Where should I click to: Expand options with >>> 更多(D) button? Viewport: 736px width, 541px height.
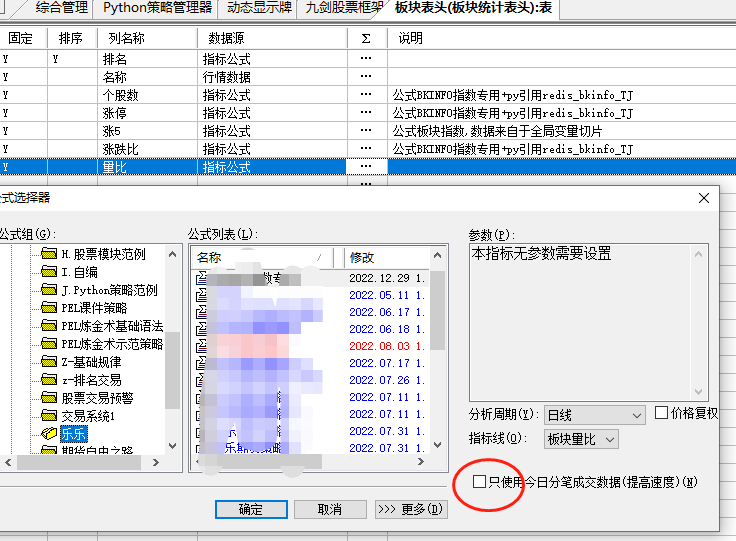(411, 509)
